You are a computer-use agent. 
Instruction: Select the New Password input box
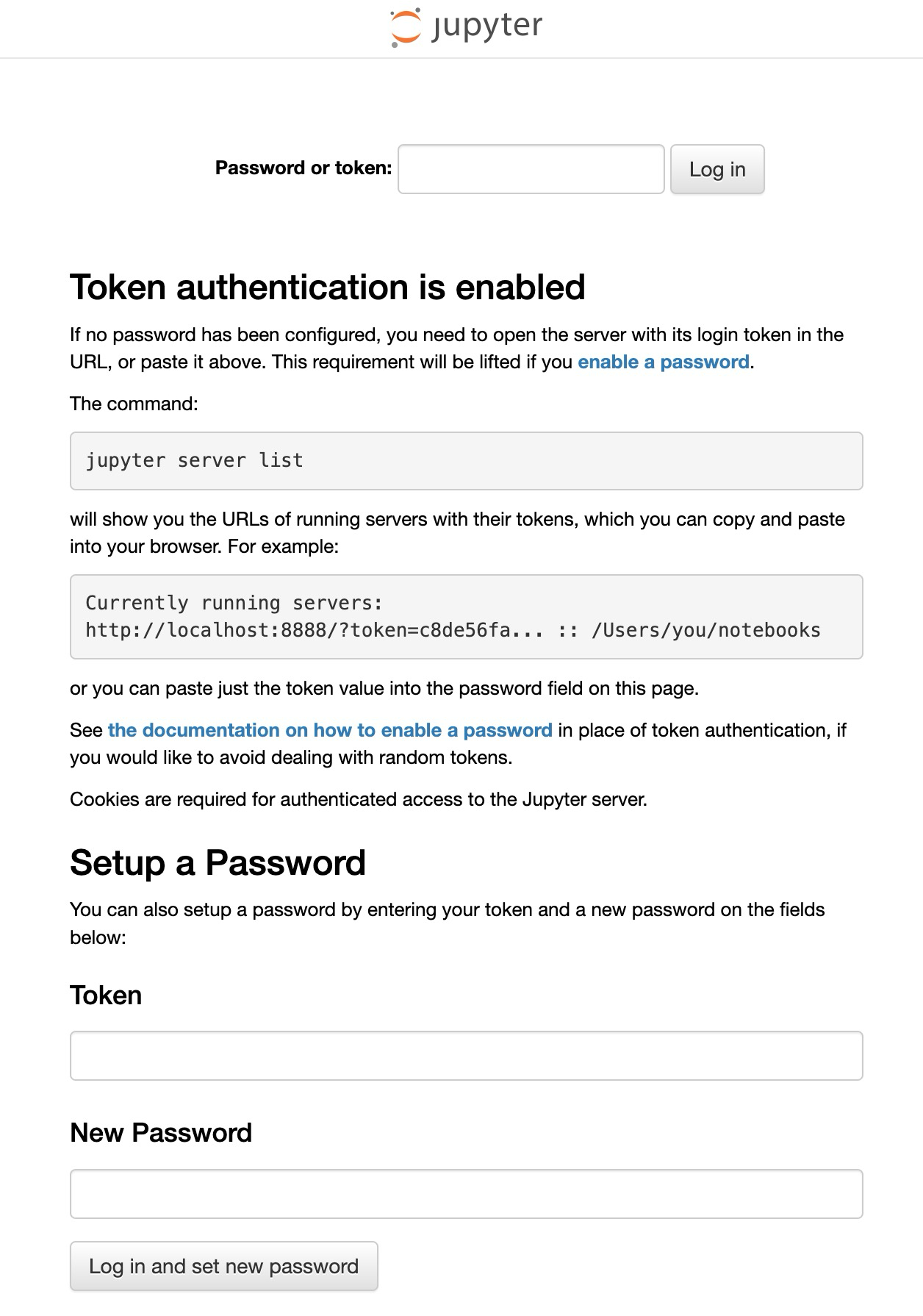(x=466, y=1194)
